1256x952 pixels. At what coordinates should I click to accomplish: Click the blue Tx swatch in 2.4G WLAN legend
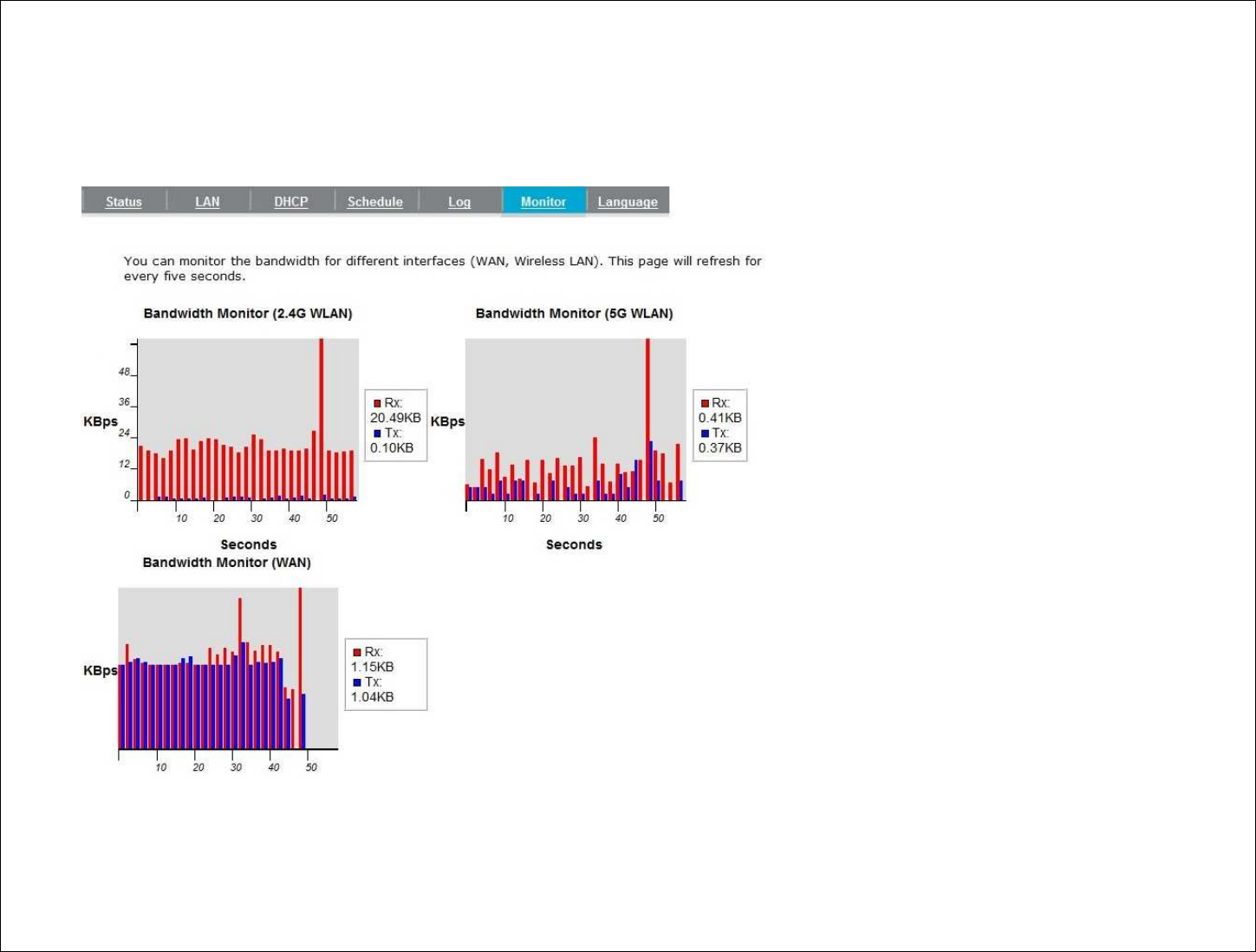(377, 434)
